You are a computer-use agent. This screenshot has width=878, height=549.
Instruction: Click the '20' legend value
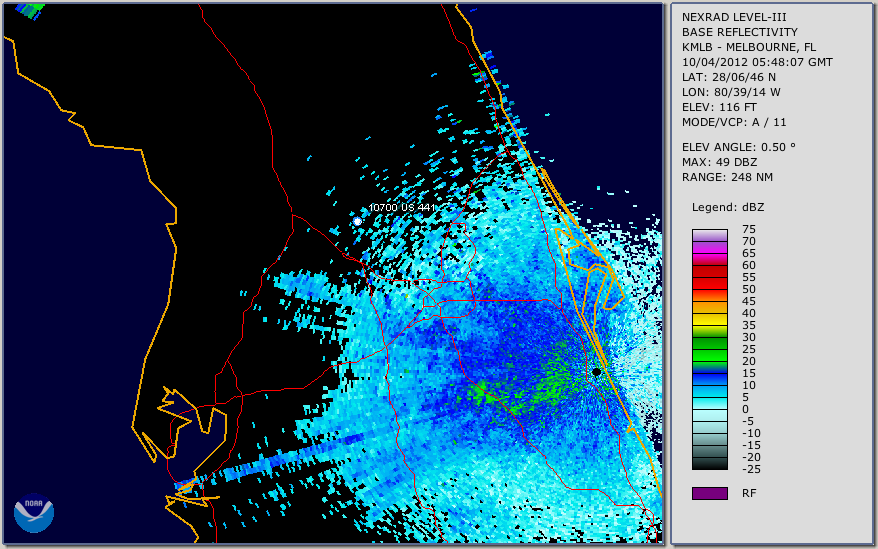pos(749,361)
